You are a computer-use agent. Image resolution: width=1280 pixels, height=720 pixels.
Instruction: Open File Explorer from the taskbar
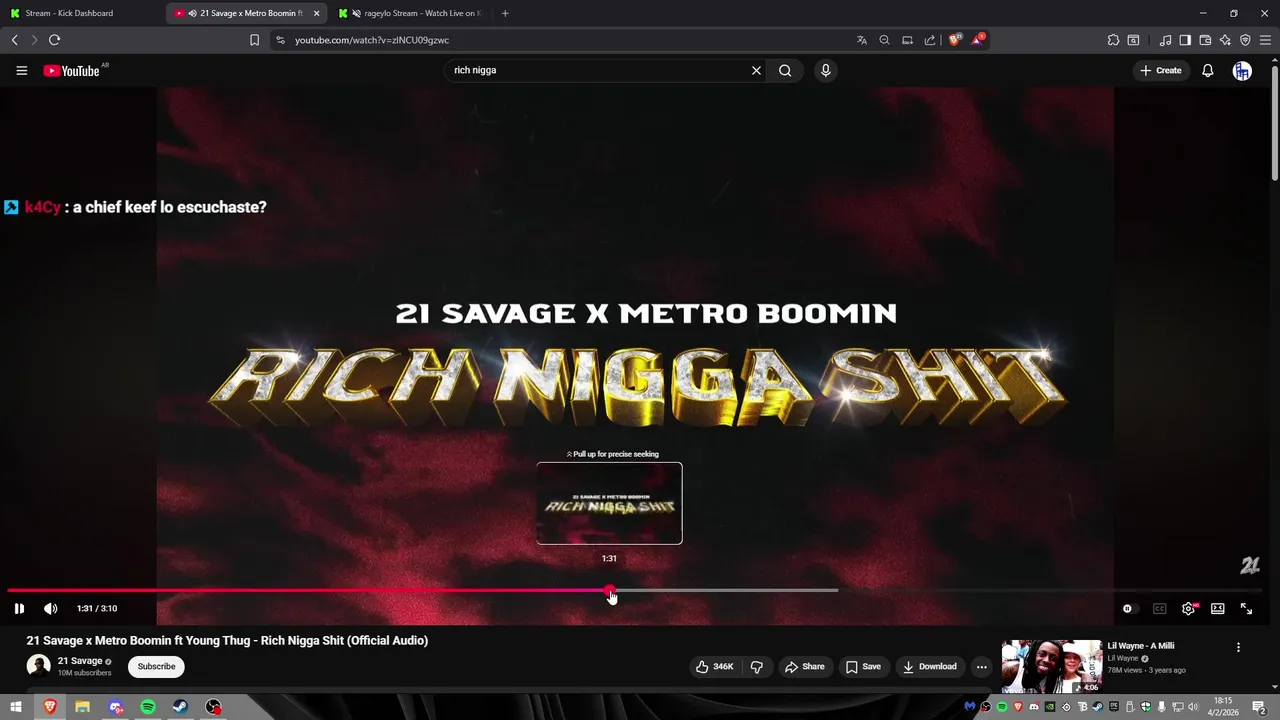(82, 707)
